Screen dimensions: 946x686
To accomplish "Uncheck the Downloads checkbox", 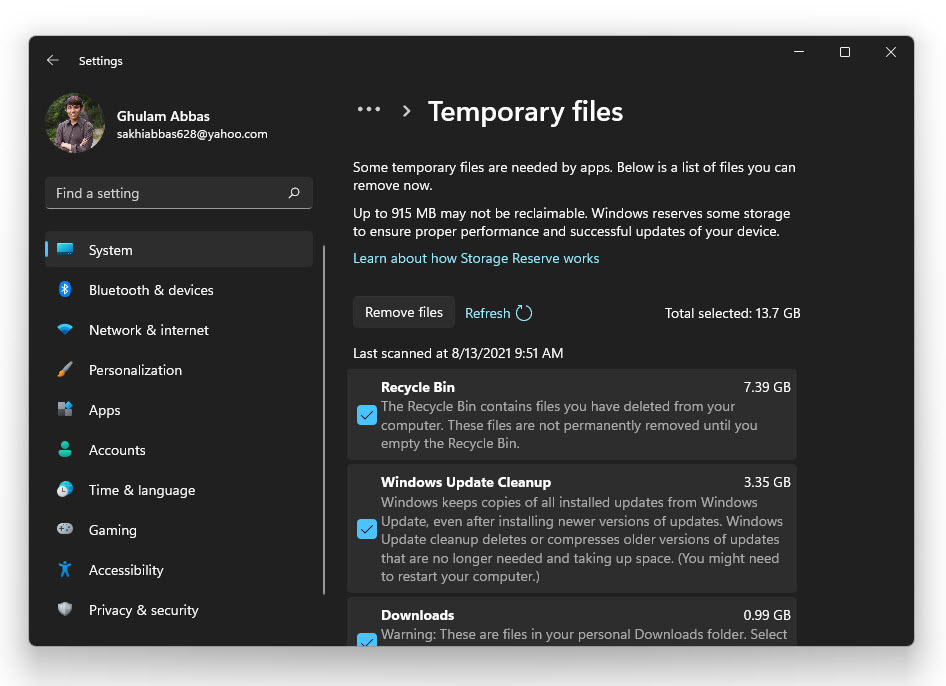I will (367, 639).
